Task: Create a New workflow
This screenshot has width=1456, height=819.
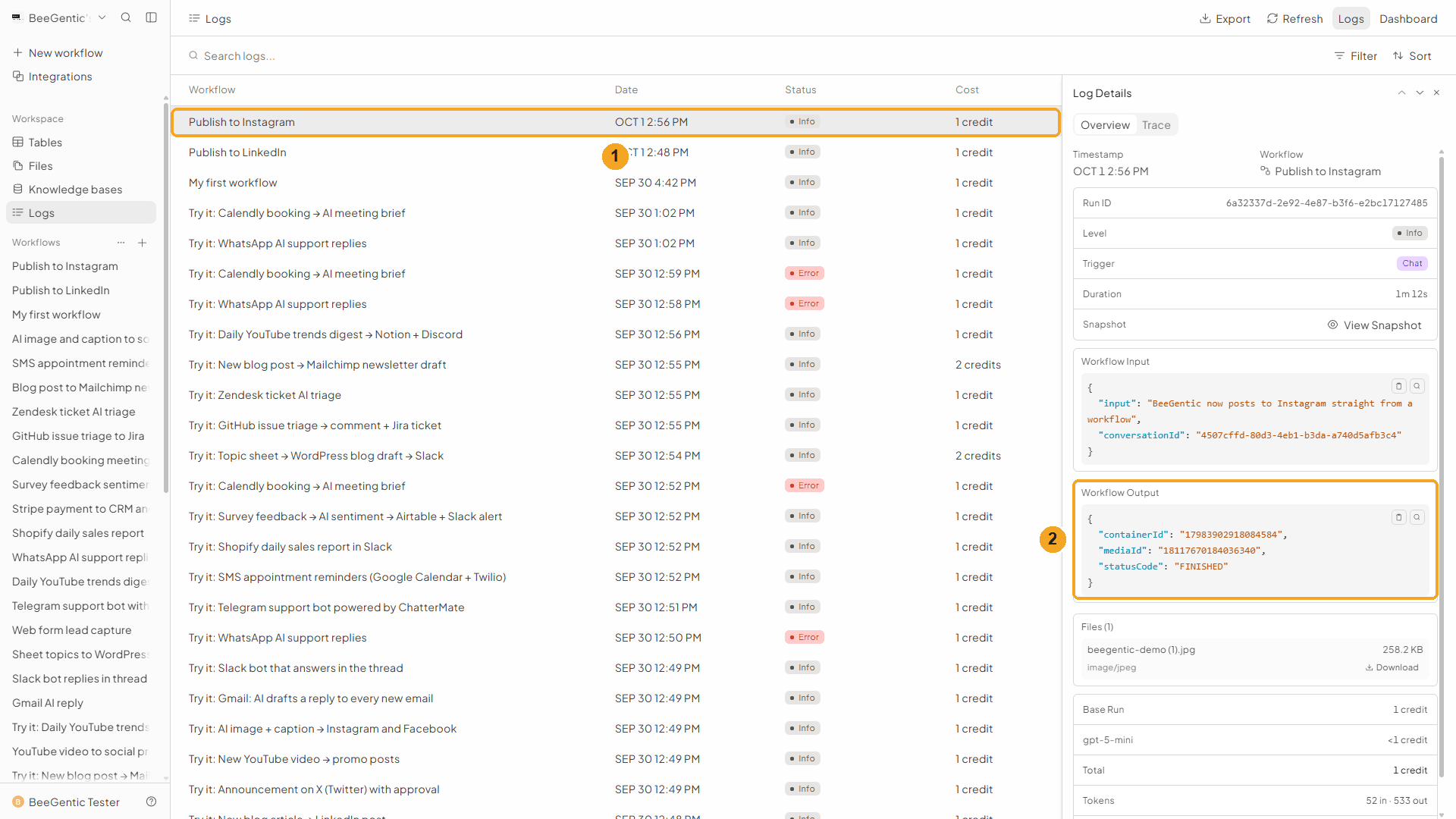Action: tap(58, 52)
